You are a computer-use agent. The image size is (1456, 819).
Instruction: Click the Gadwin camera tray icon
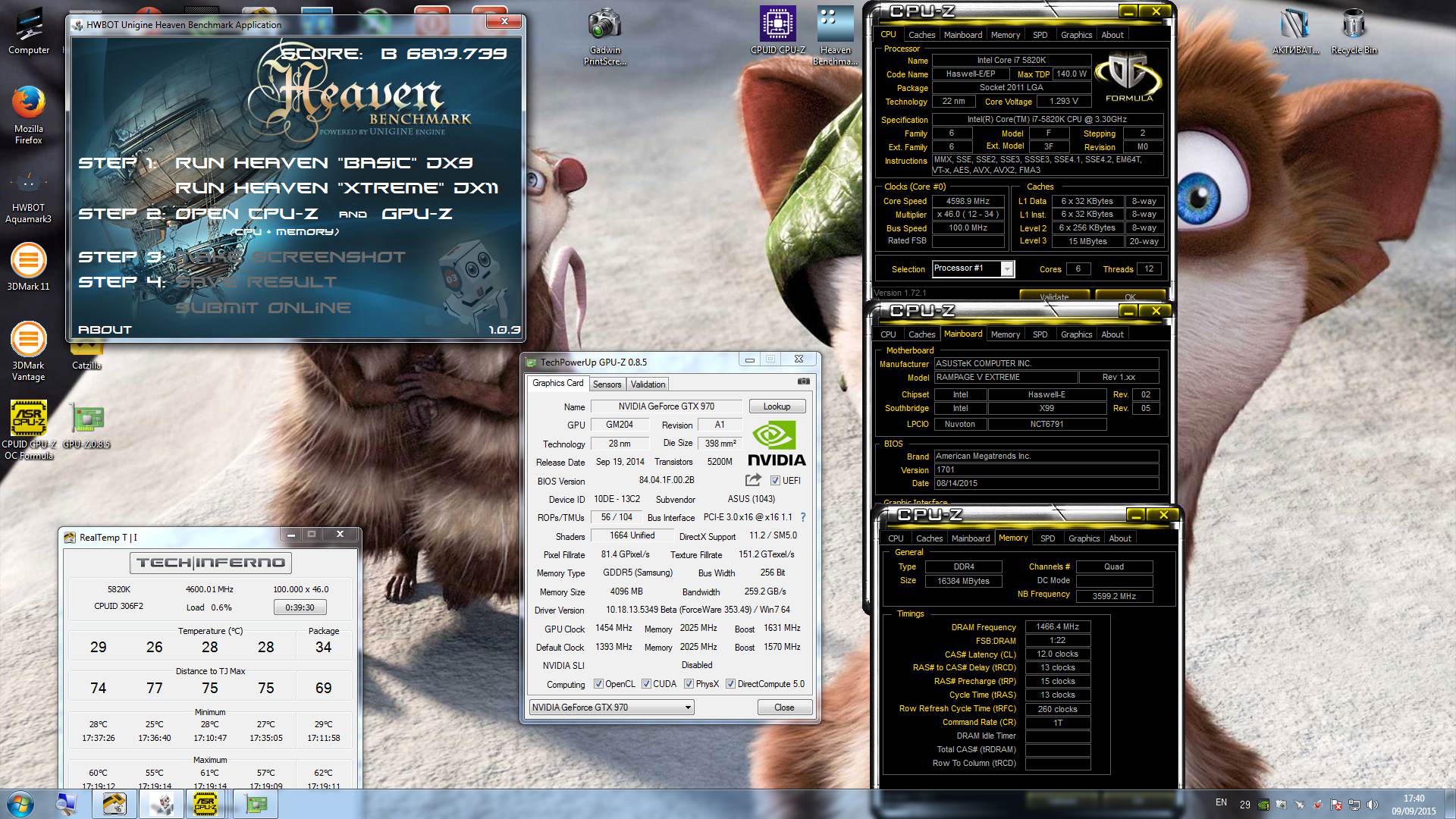(1282, 805)
